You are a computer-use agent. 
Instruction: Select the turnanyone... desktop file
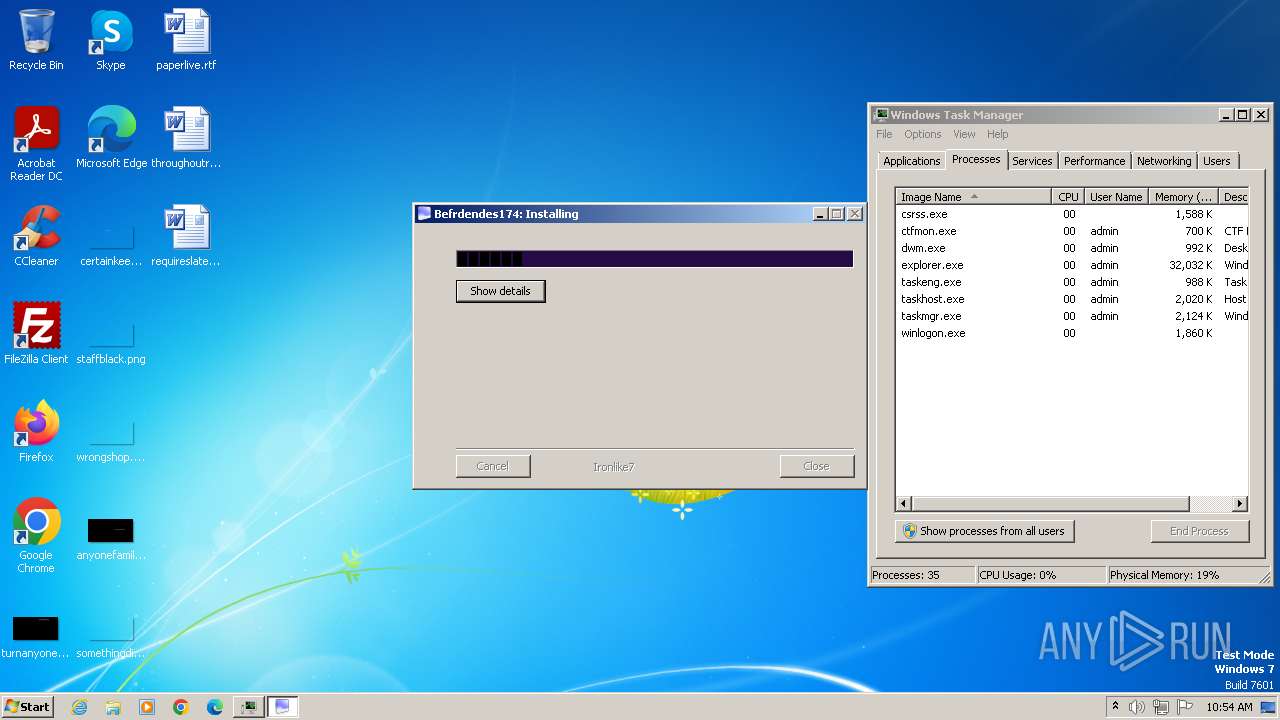tap(36, 634)
